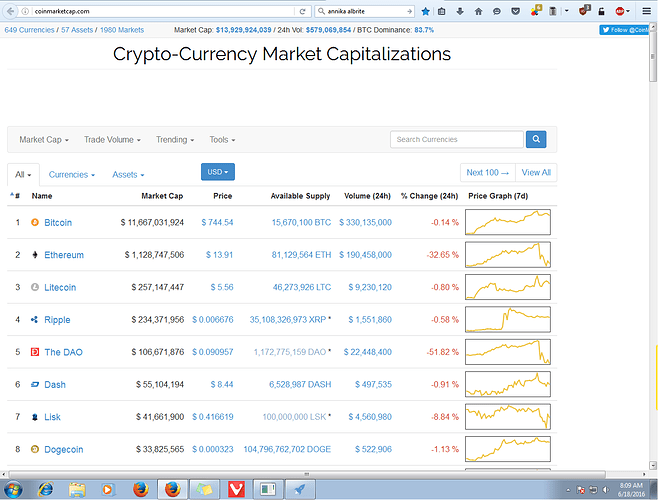Open the Market Cap dropdown menu

44,139
